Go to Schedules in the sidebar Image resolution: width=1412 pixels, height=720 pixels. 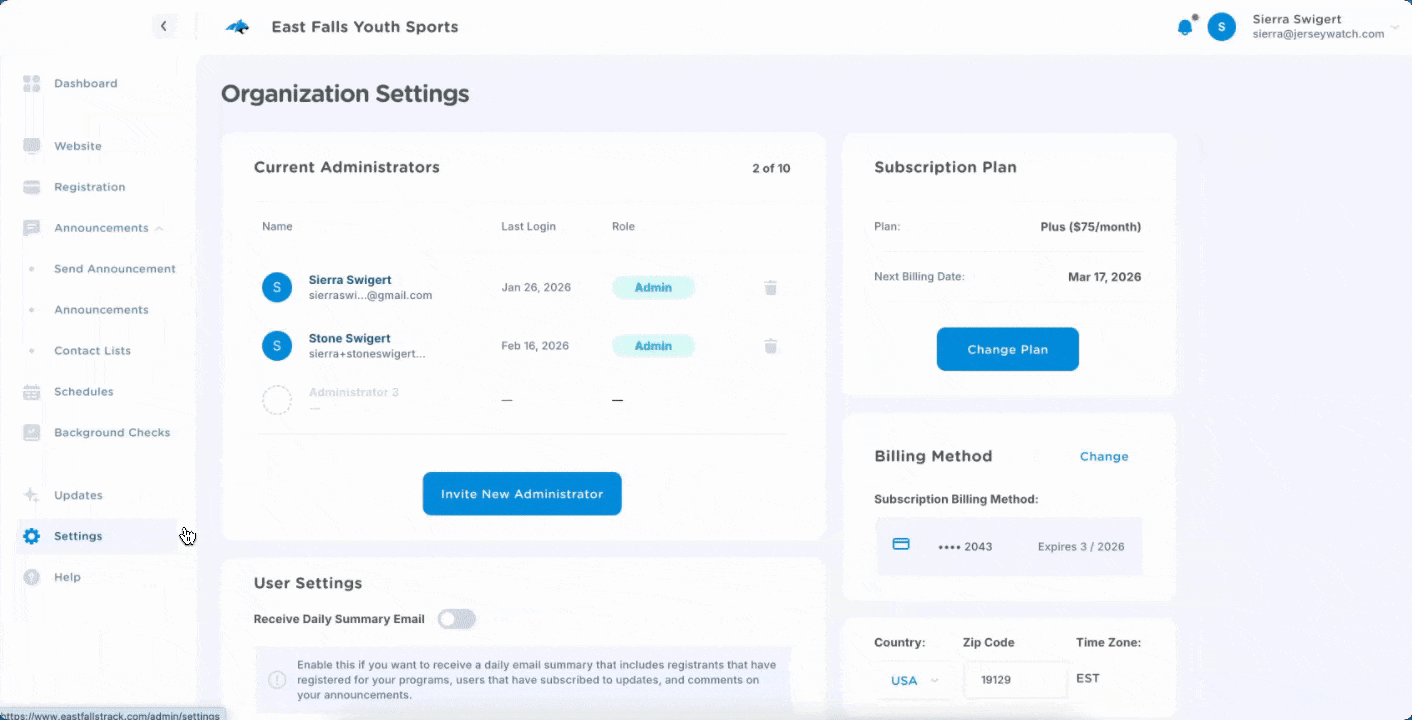84,392
